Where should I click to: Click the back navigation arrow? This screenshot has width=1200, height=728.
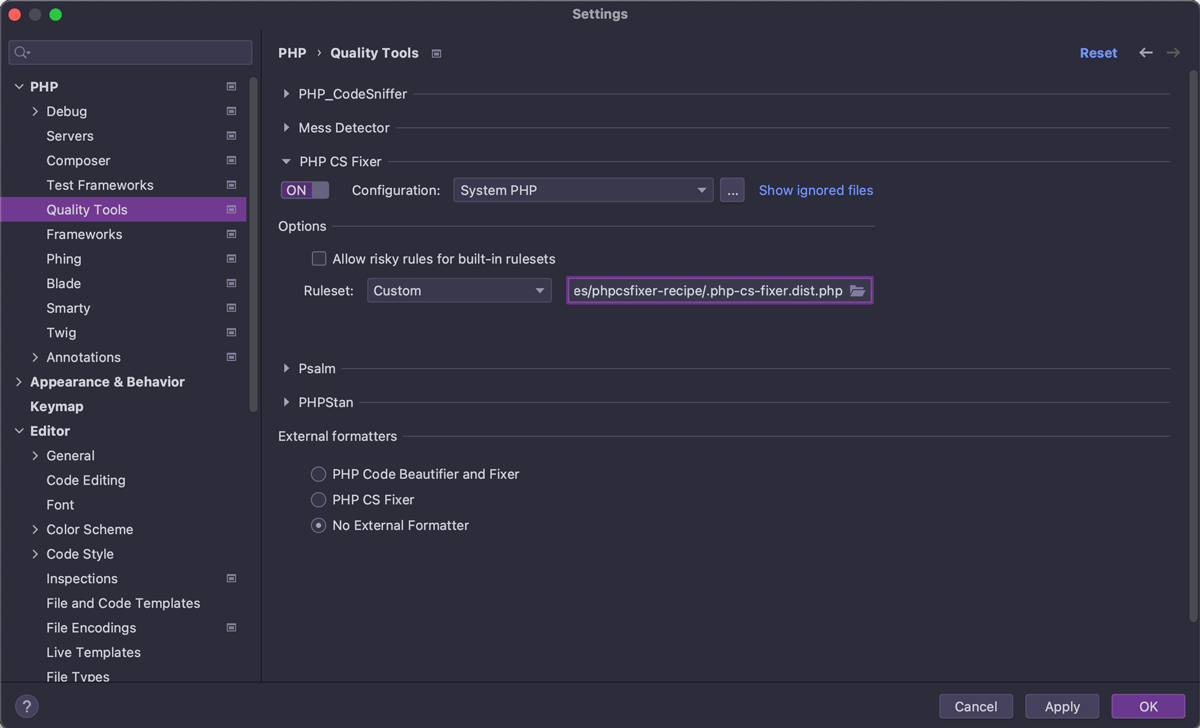pos(1146,52)
